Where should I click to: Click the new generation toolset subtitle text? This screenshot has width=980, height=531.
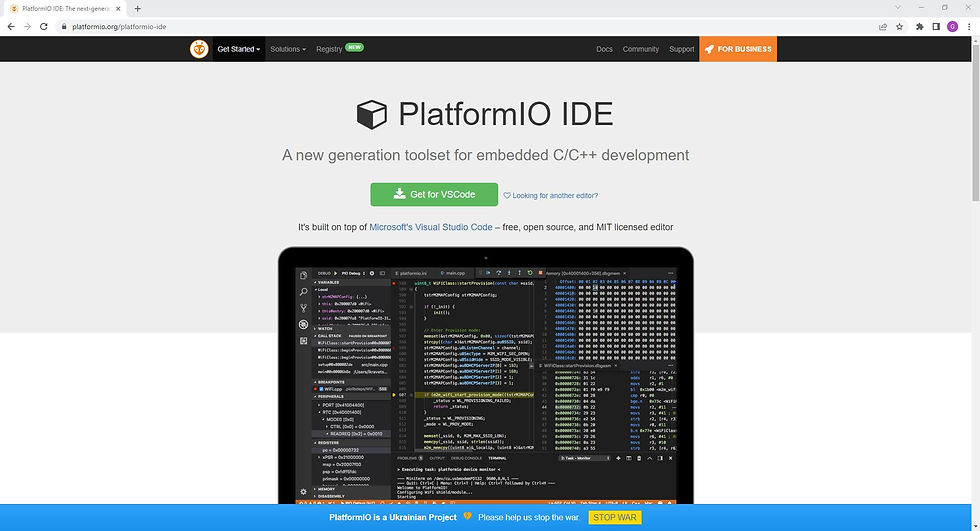pos(486,155)
